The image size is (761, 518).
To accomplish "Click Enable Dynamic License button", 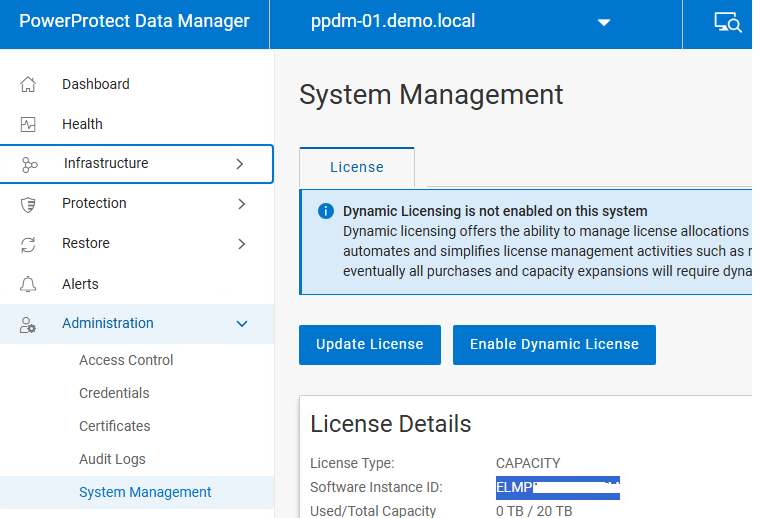I will coord(554,345).
